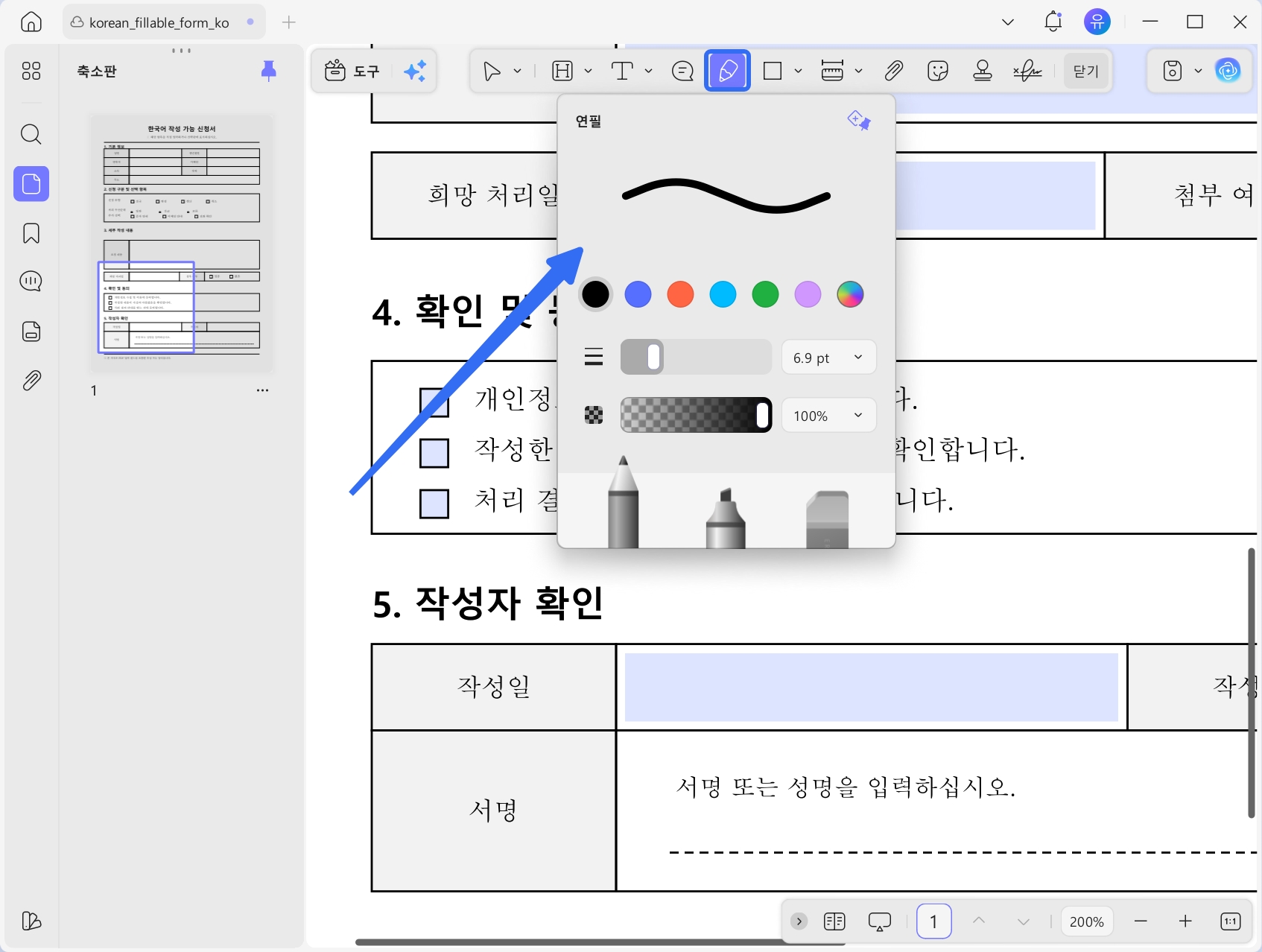The image size is (1262, 952).
Task: Open the bookmarks panel
Action: point(31,233)
